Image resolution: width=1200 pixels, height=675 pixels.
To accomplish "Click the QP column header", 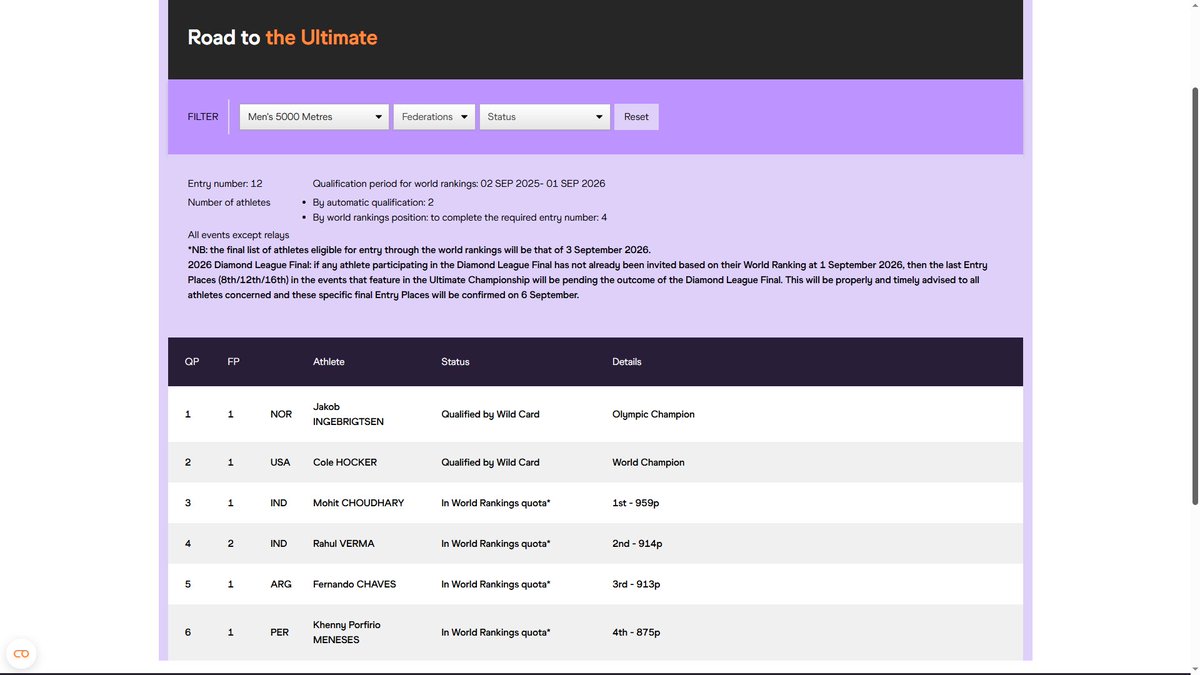I will (x=192, y=362).
